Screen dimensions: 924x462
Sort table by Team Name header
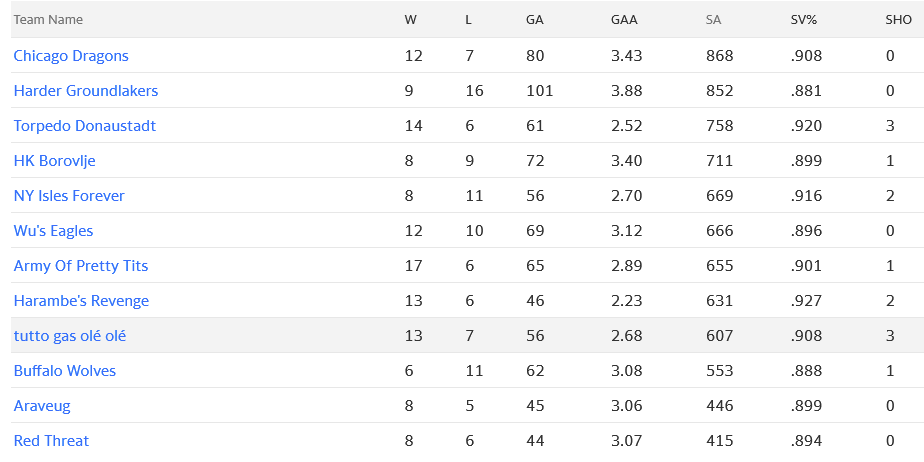coord(48,20)
